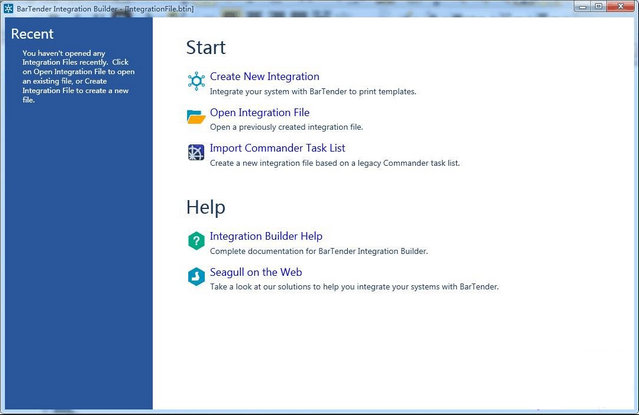
Task: Click the Help section heading
Action: click(x=206, y=207)
